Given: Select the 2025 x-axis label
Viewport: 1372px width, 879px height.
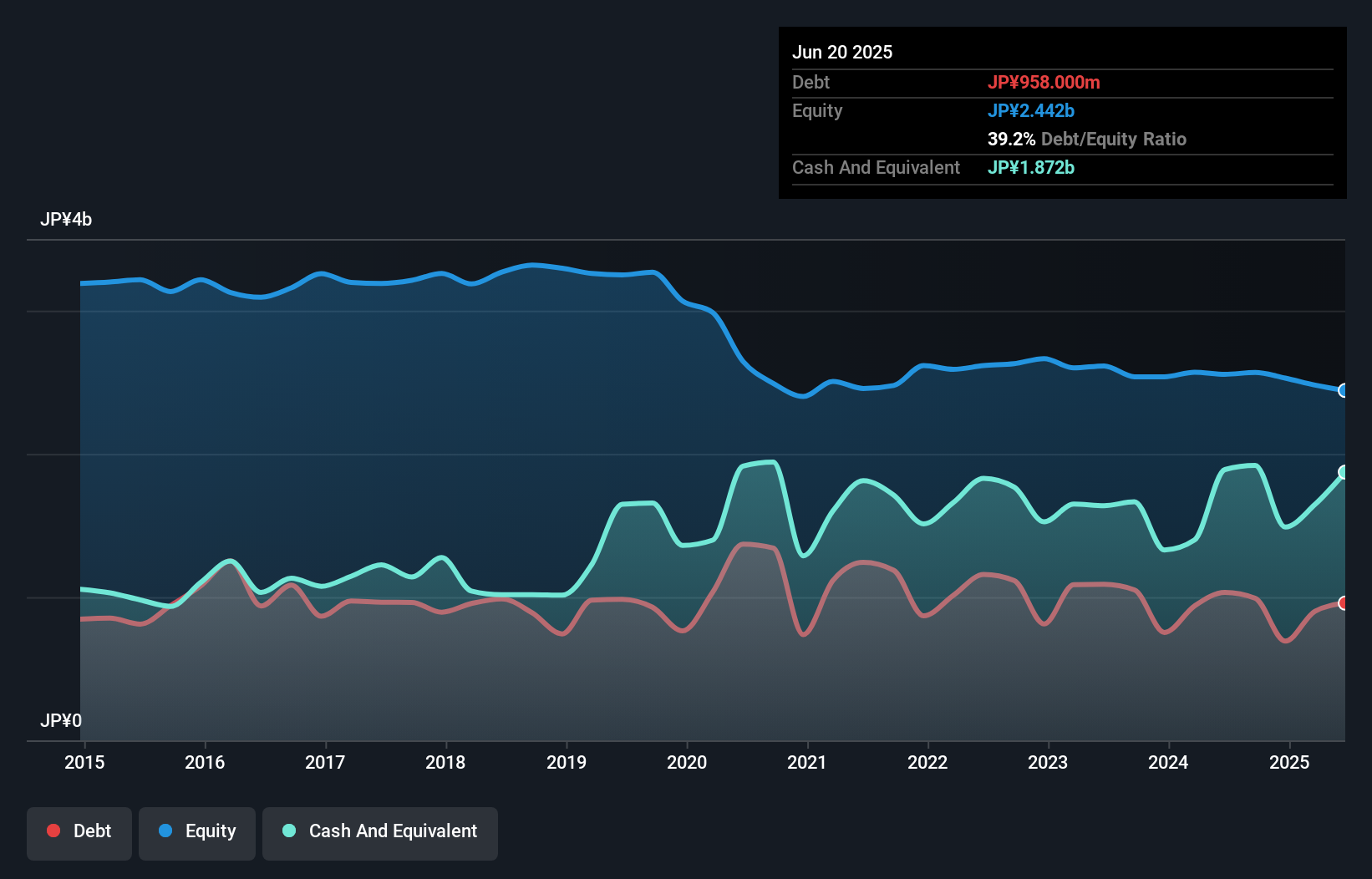Looking at the screenshot, I should [1289, 762].
